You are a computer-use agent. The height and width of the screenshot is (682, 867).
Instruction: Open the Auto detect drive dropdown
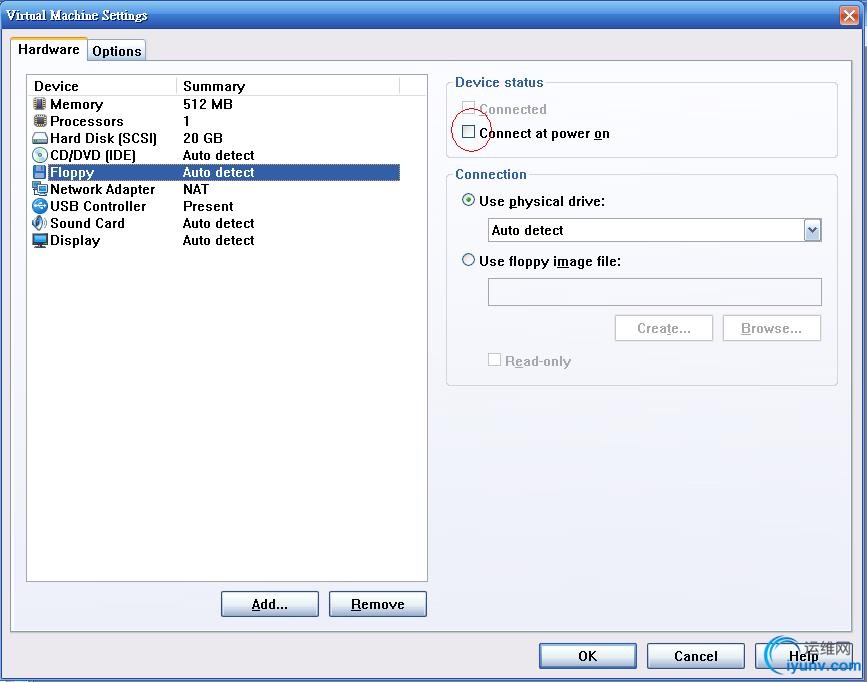pyautogui.click(x=812, y=230)
